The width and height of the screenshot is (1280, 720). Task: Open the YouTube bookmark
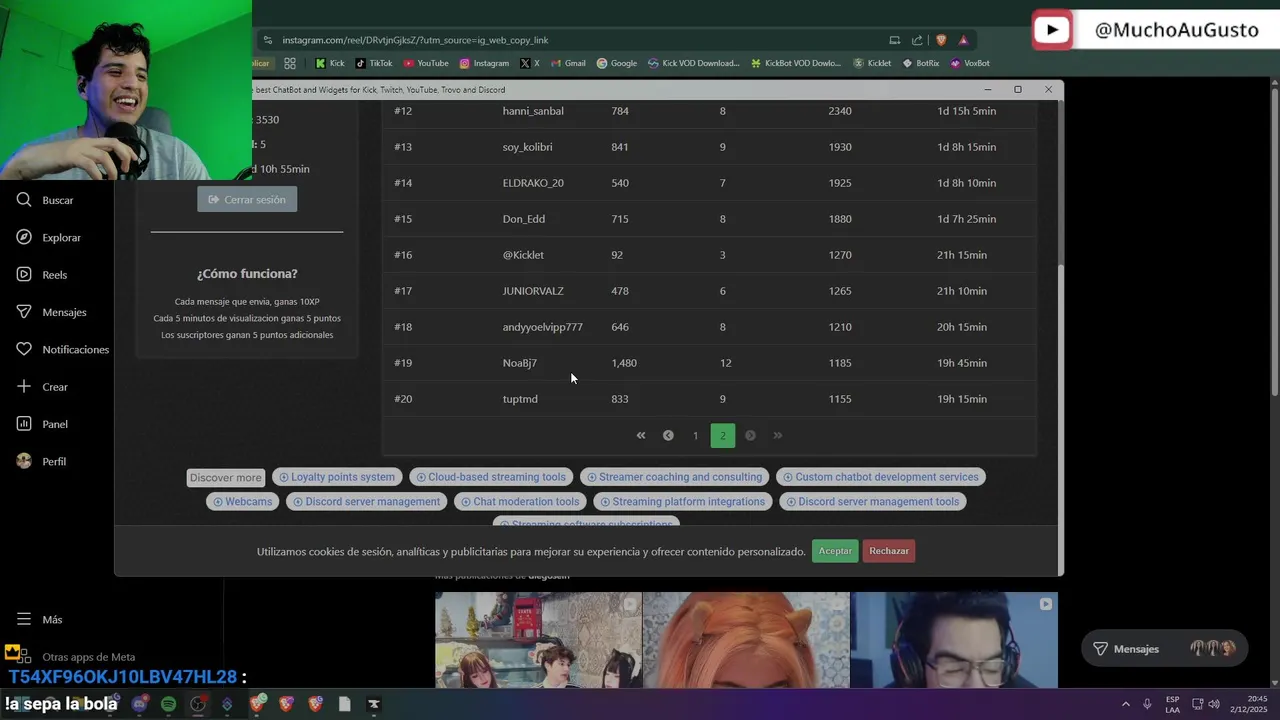[x=426, y=63]
